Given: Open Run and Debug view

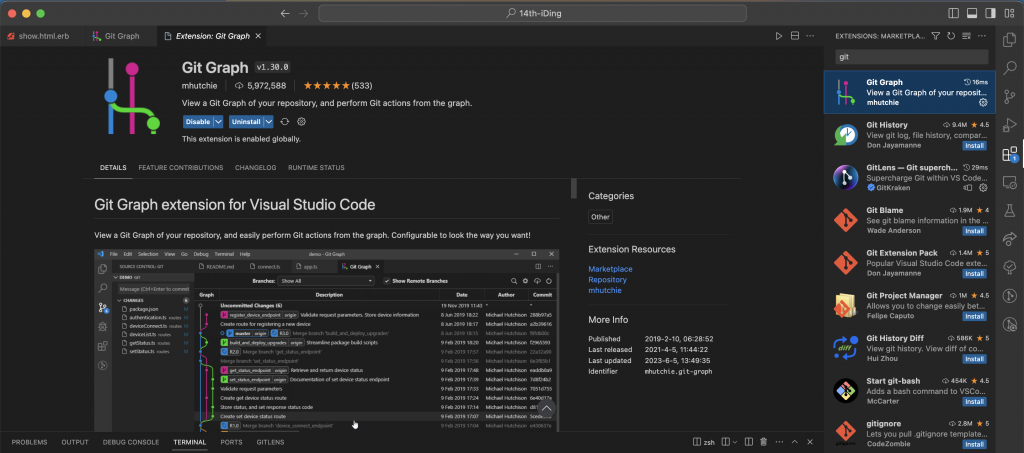Looking at the screenshot, I should click(x=1009, y=126).
